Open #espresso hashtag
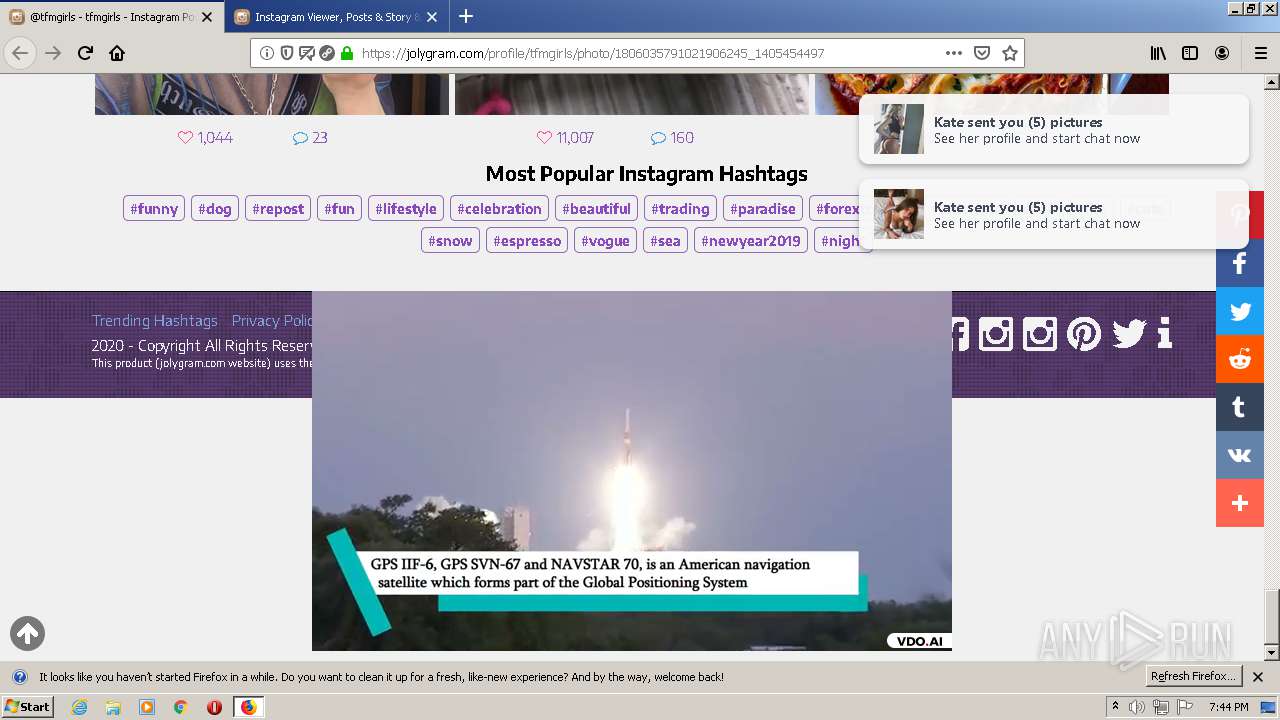 click(527, 241)
